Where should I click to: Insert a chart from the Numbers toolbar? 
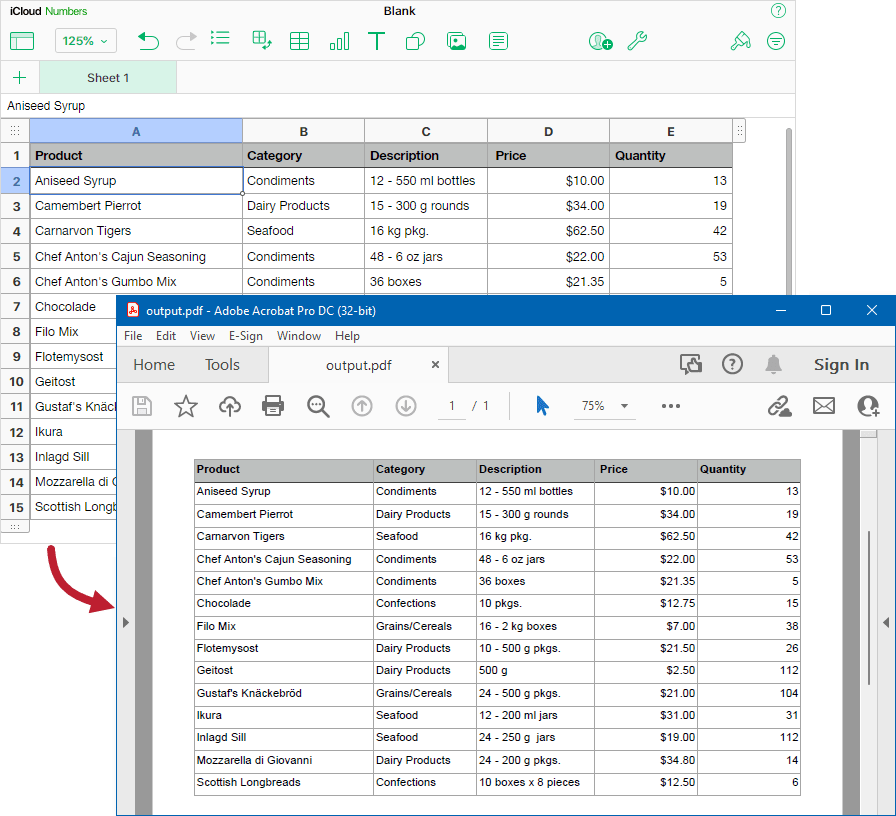pyautogui.click(x=339, y=41)
